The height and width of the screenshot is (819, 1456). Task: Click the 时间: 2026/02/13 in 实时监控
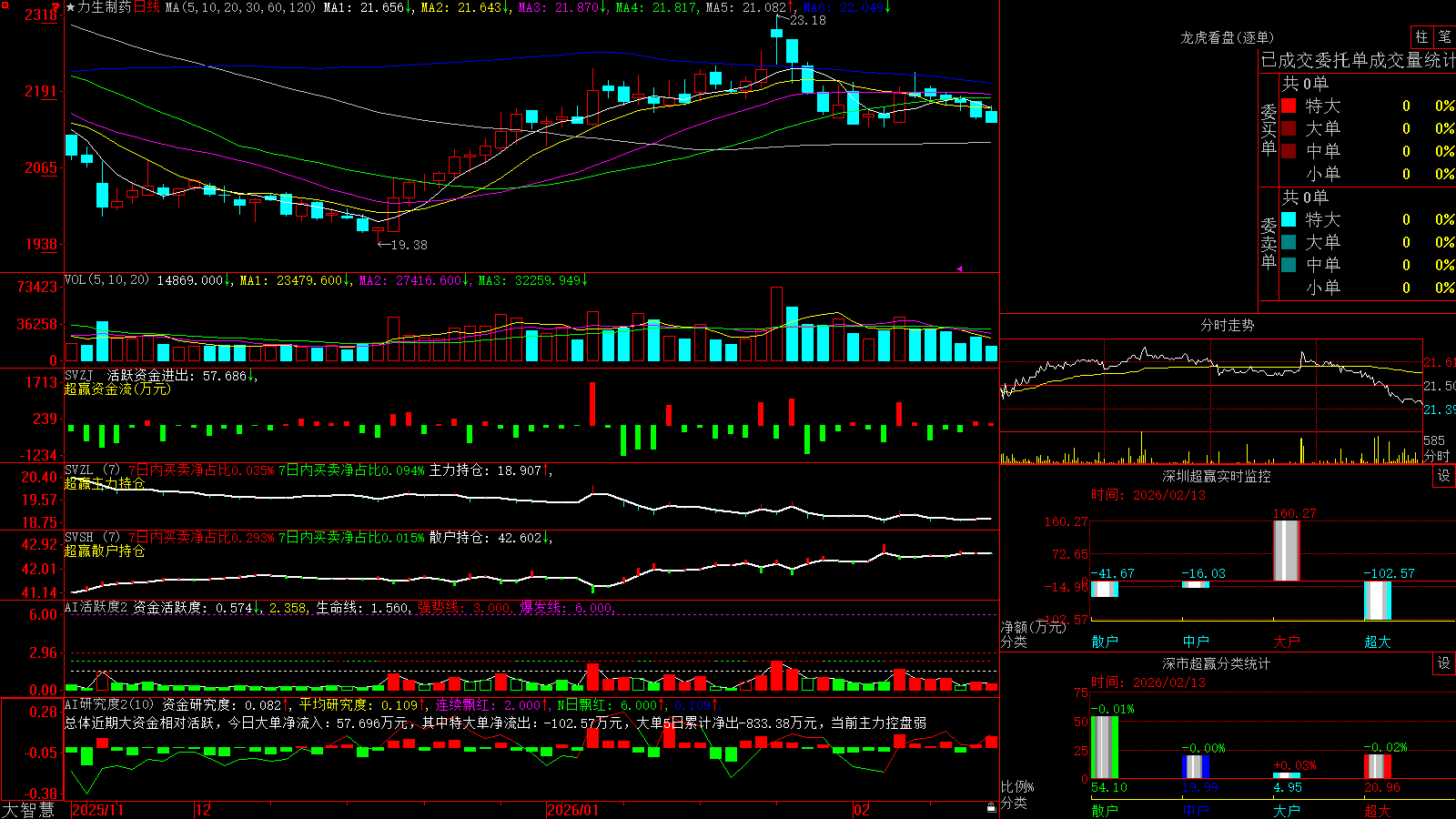1148,495
